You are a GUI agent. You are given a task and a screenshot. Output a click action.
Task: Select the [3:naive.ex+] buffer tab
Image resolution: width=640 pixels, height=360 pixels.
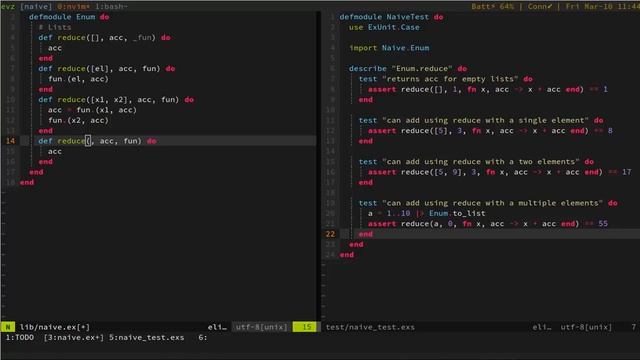point(74,338)
